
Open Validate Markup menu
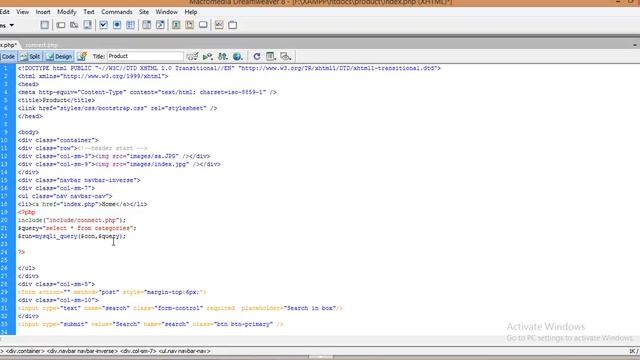(x=208, y=56)
